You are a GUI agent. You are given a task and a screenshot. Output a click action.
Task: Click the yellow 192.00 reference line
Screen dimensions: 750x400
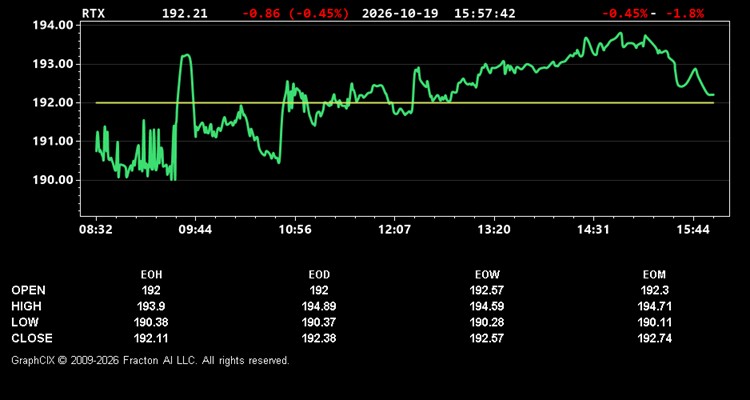(x=405, y=103)
